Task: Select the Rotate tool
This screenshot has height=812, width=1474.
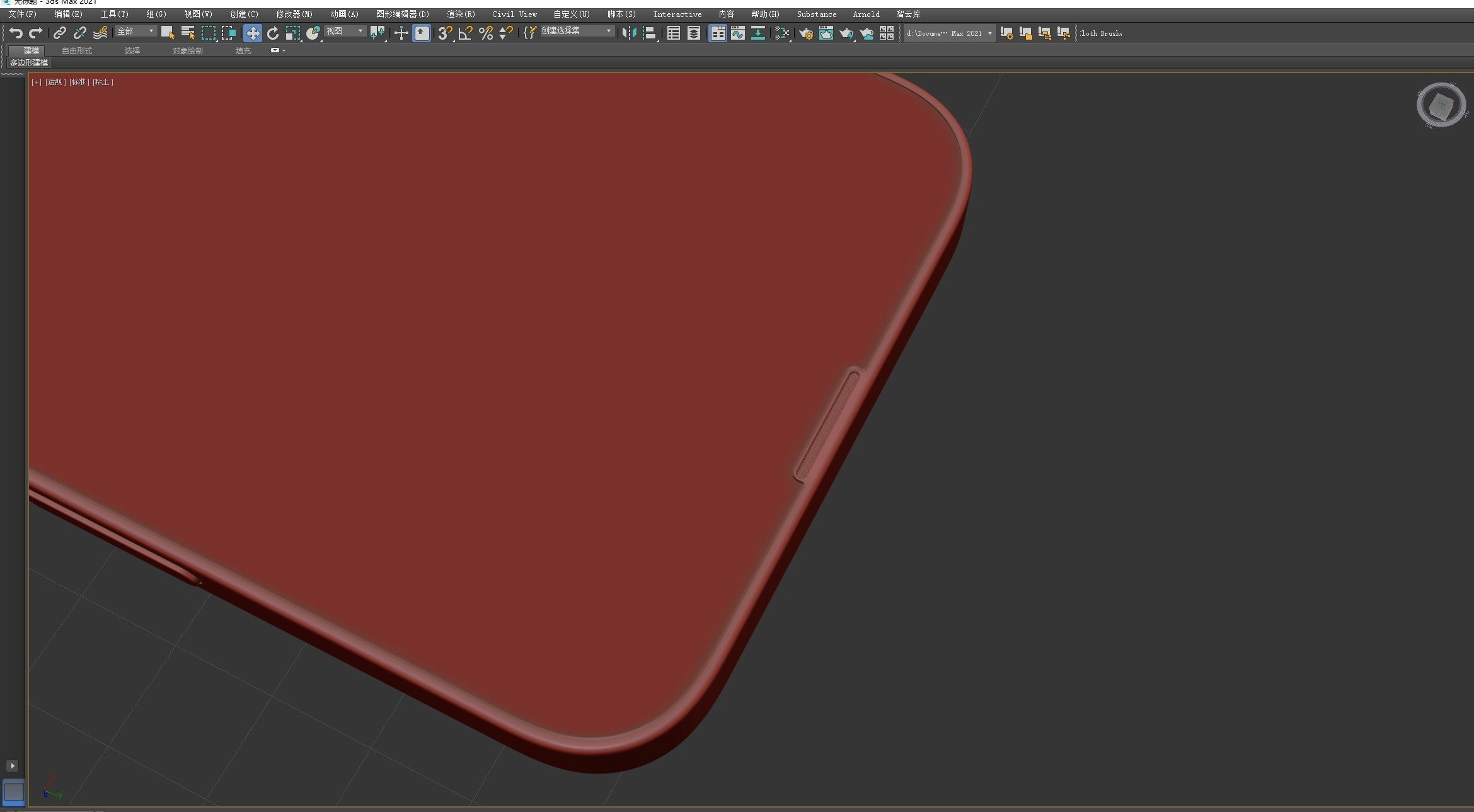Action: pyautogui.click(x=273, y=33)
